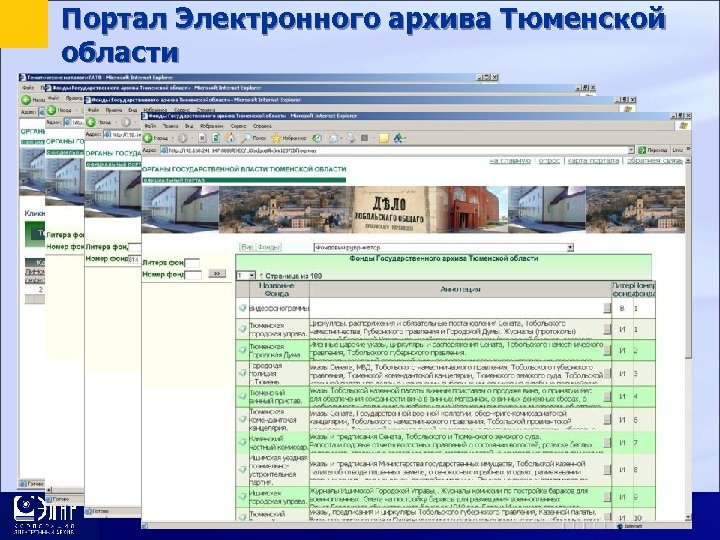The height and width of the screenshot is (540, 720).
Task: Click the row icon beside Тюменская Городская Дума
Action: (x=242, y=350)
